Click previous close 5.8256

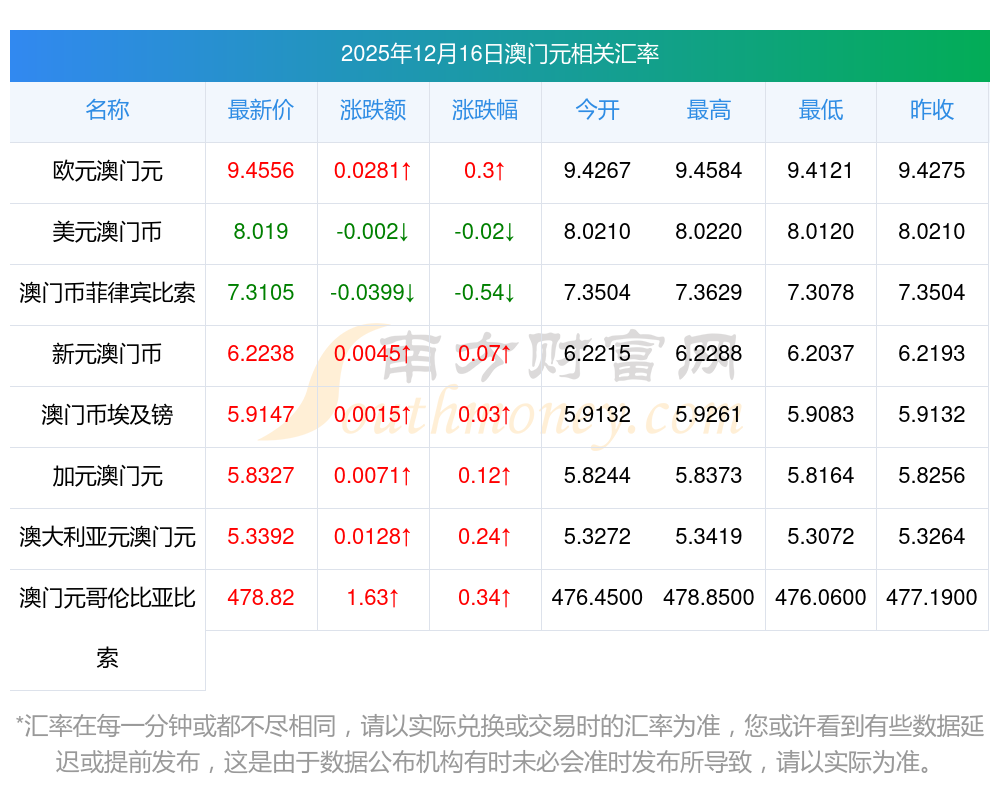pos(932,475)
